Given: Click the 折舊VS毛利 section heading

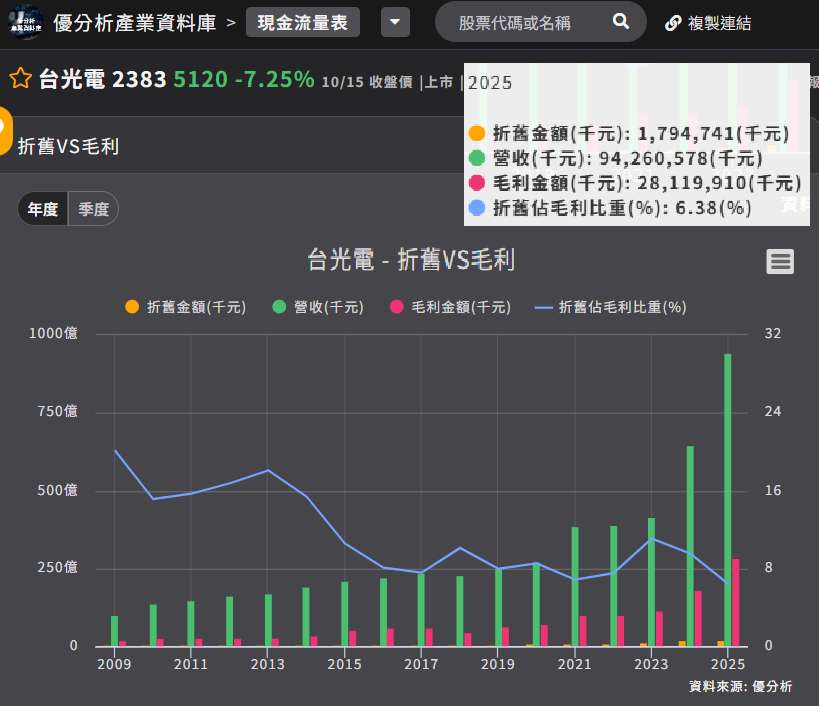Looking at the screenshot, I should coord(68,146).
